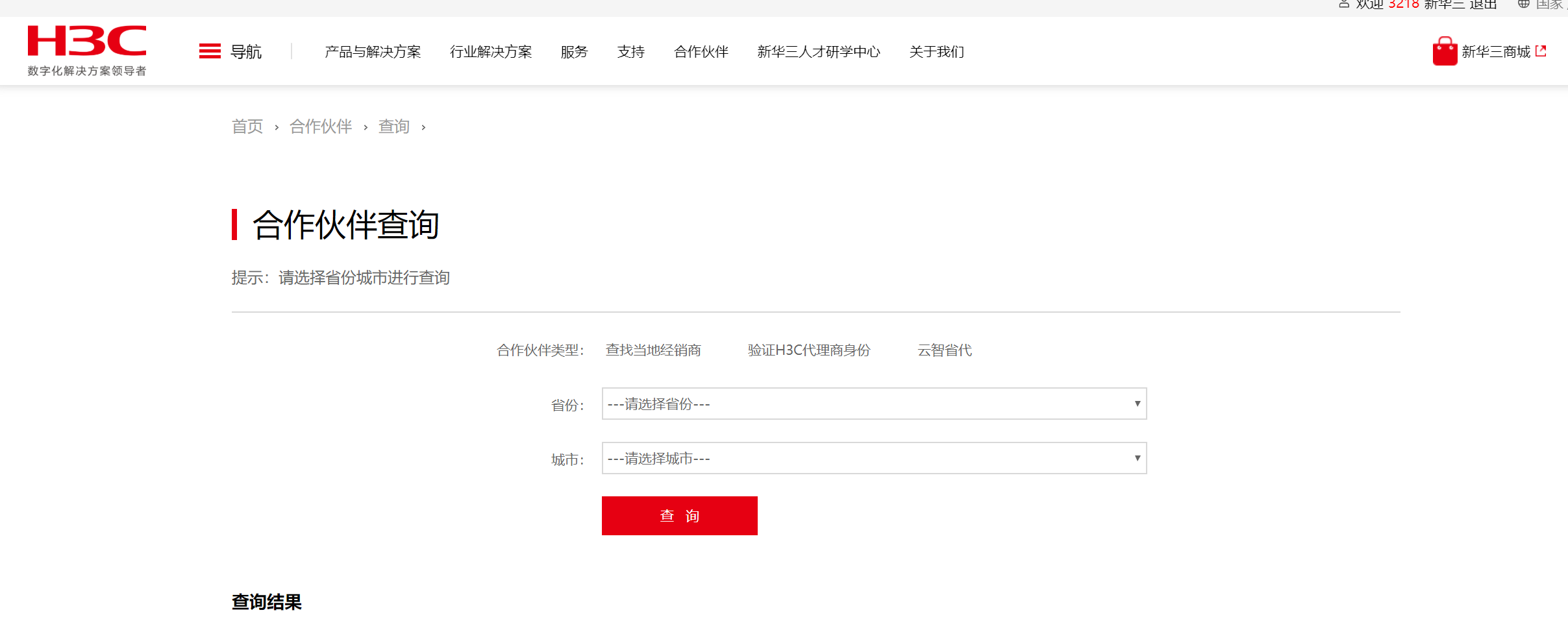The height and width of the screenshot is (617, 1568).
Task: Click 合作伙伴 in the breadcrumb trail
Action: point(321,127)
